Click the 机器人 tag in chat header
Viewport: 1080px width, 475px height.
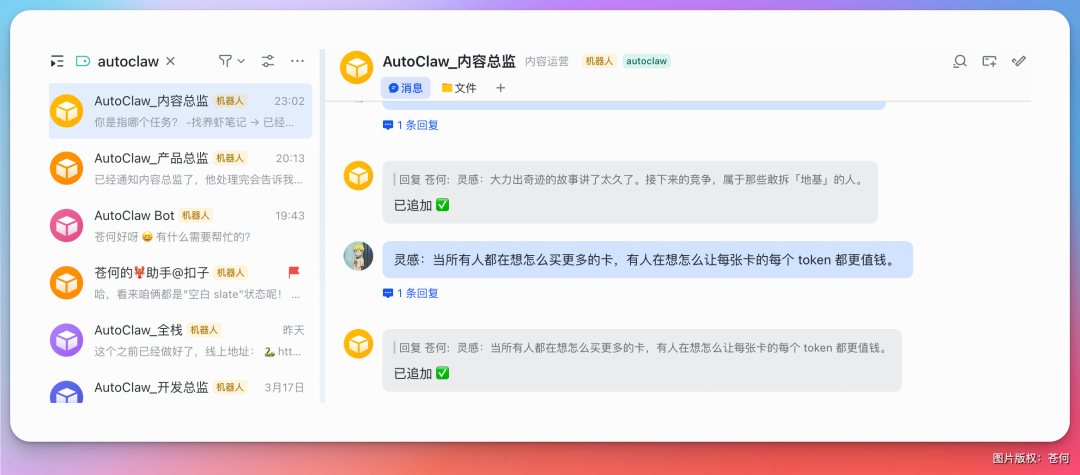tap(599, 61)
